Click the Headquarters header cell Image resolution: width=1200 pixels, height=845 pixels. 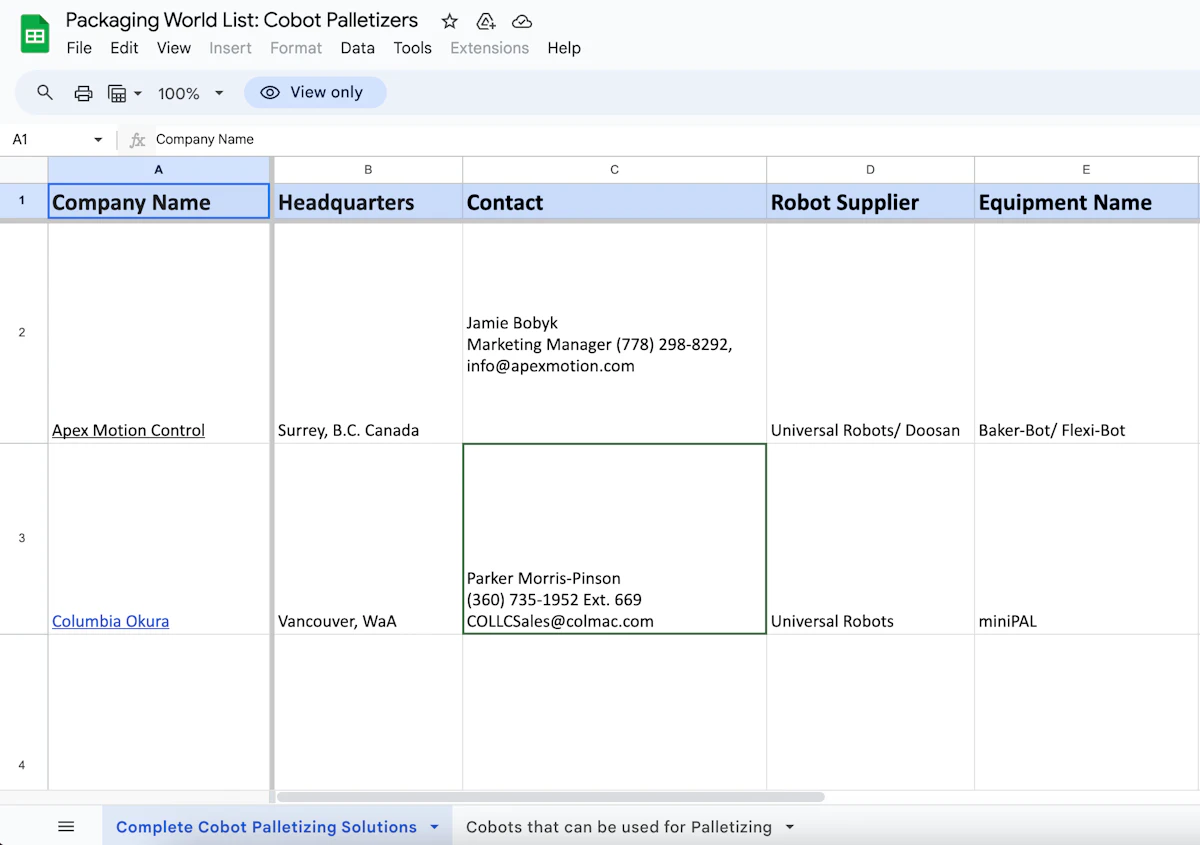tap(368, 201)
